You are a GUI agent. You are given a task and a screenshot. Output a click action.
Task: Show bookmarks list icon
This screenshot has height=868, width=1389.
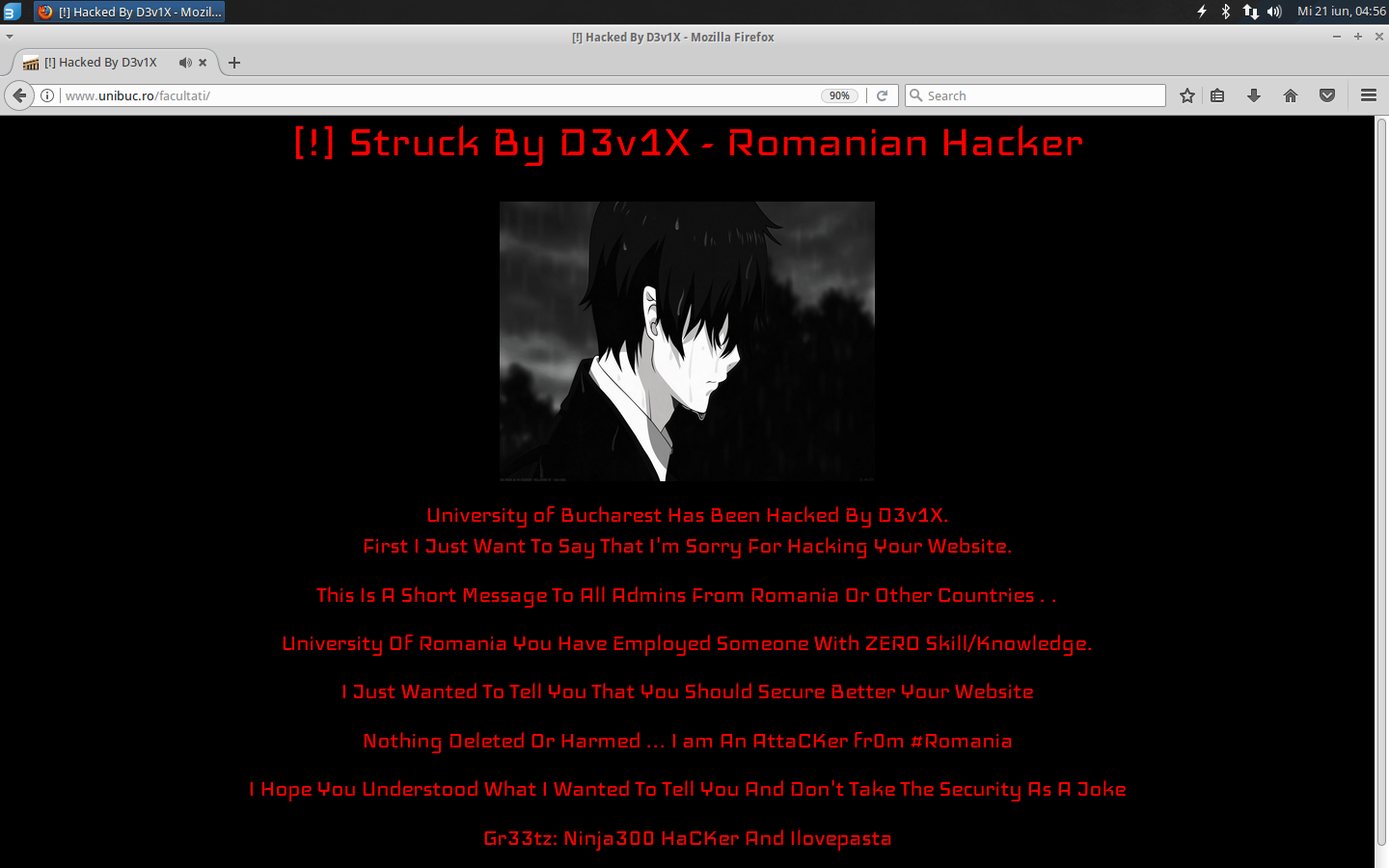[1217, 95]
